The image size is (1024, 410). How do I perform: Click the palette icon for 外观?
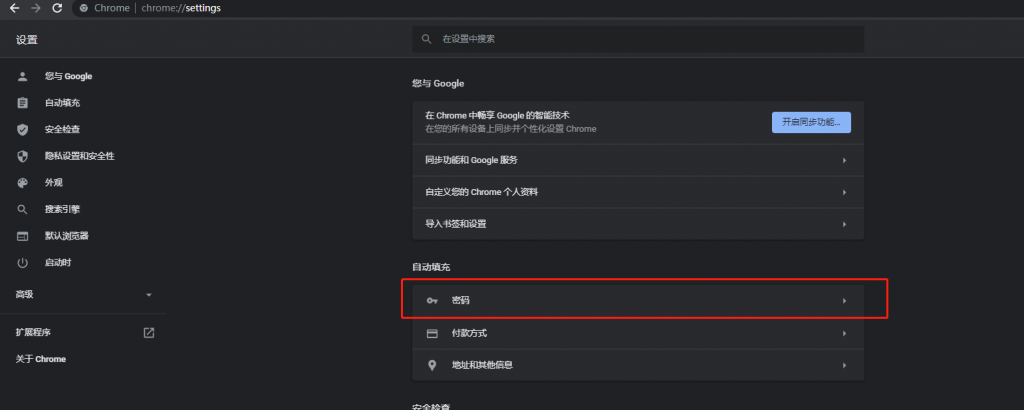coord(22,183)
